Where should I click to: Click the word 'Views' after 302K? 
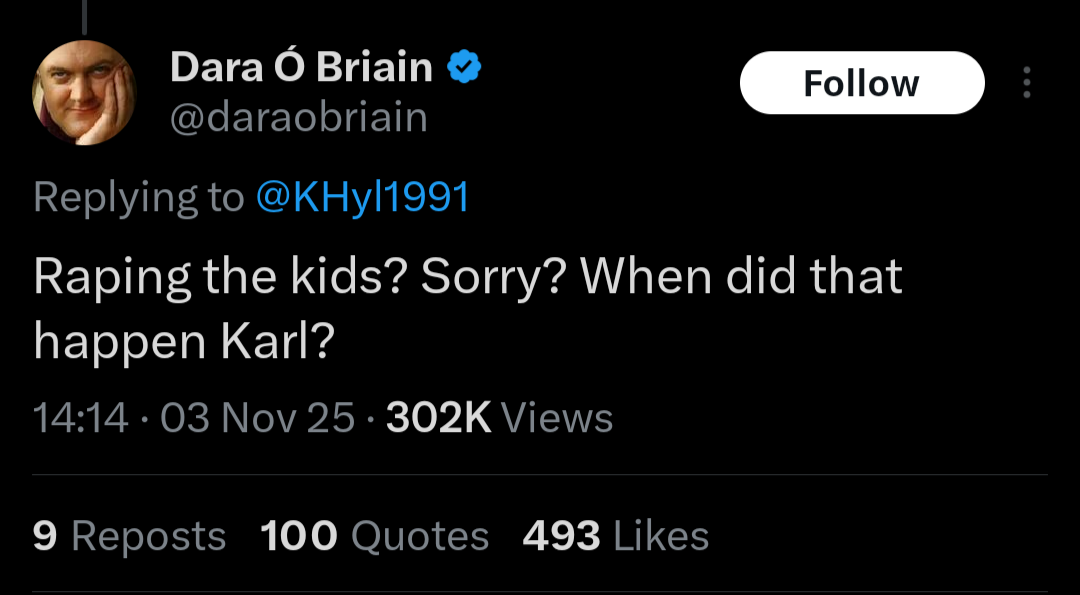[x=557, y=417]
